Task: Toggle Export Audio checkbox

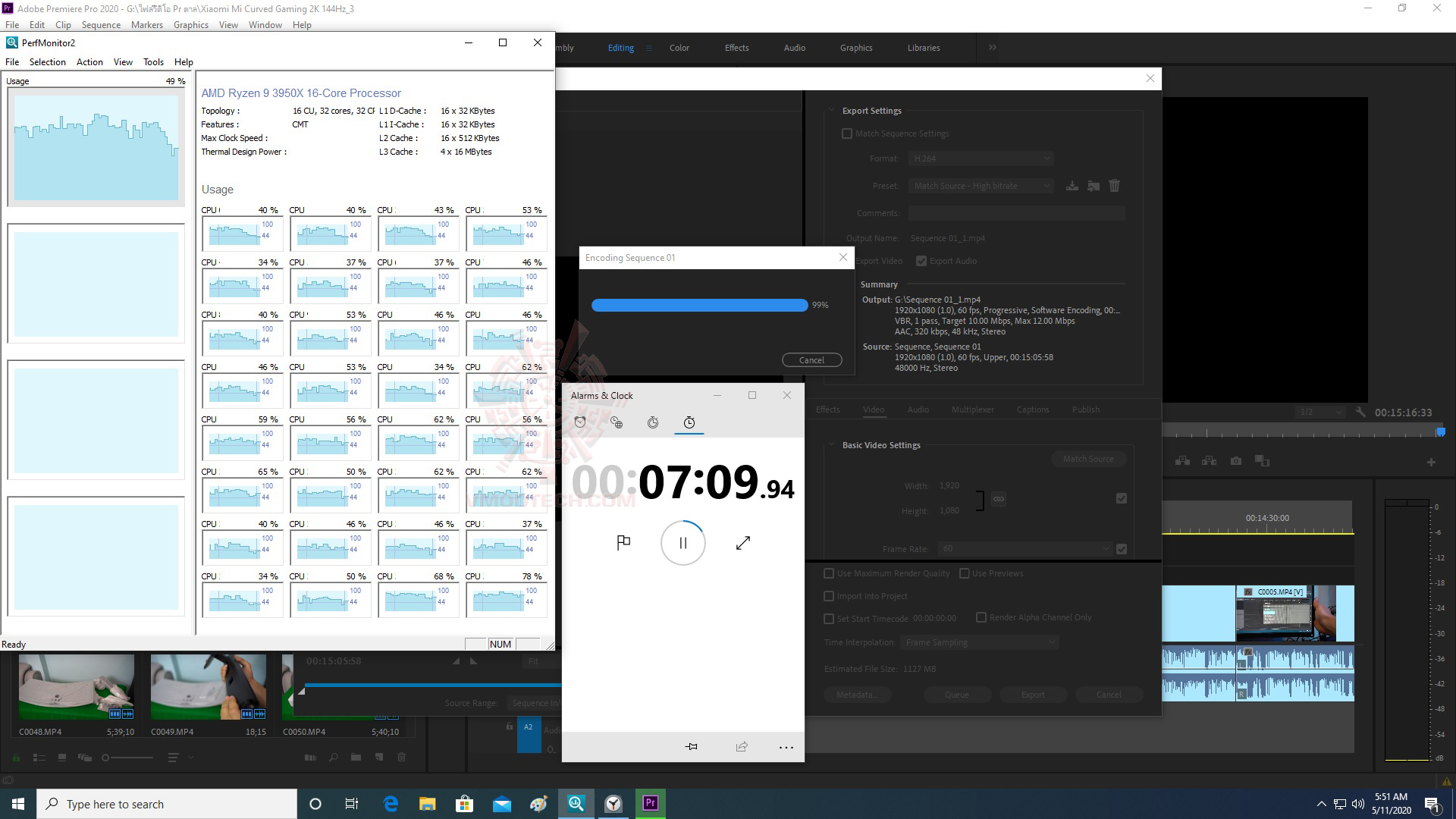Action: 921,261
